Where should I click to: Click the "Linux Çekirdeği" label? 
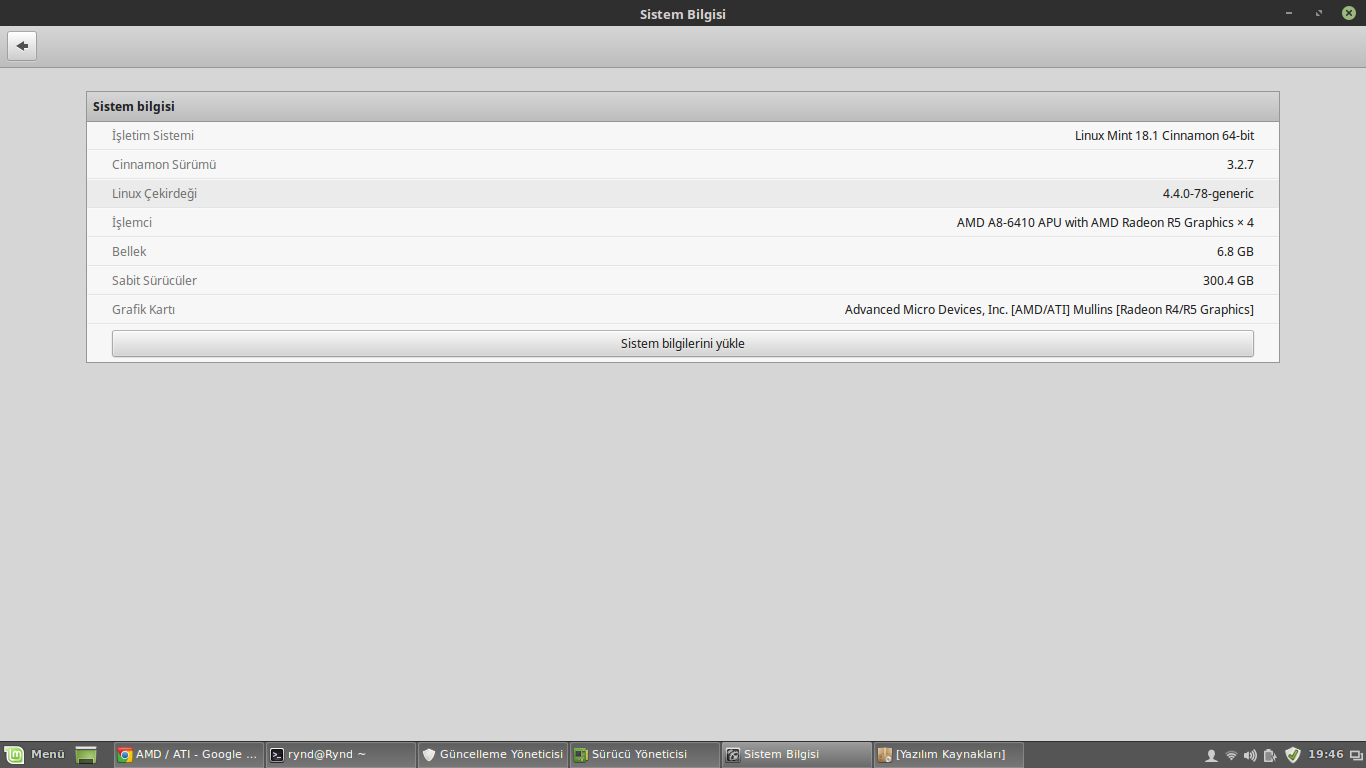155,194
